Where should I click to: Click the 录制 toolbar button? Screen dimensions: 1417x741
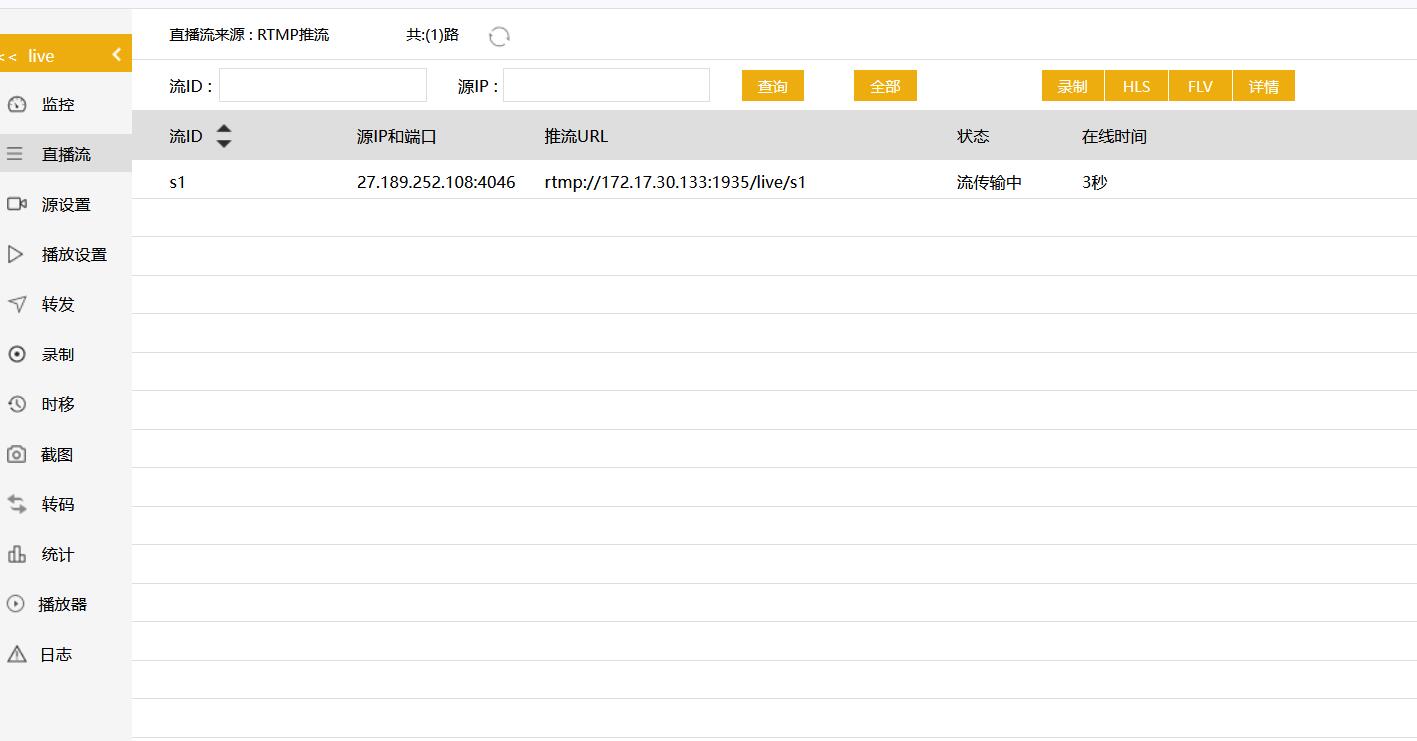1072,86
